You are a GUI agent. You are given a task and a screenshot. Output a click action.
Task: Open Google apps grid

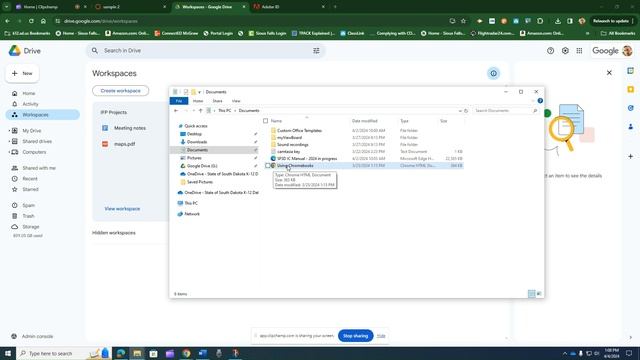(579, 51)
